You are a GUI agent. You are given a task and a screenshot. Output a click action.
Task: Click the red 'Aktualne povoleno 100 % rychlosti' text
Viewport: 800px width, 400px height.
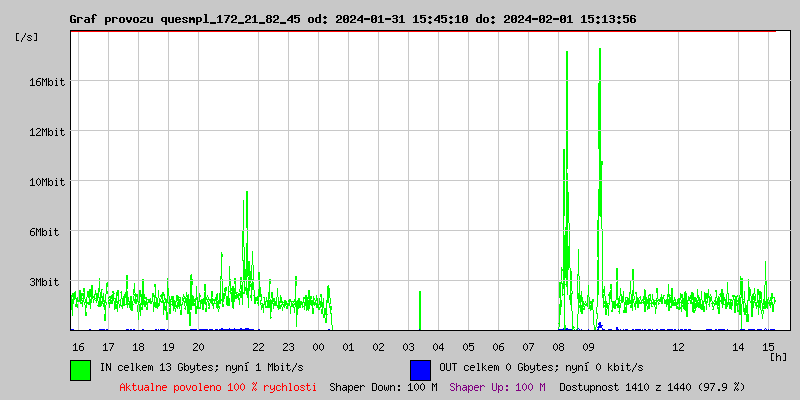[218, 387]
